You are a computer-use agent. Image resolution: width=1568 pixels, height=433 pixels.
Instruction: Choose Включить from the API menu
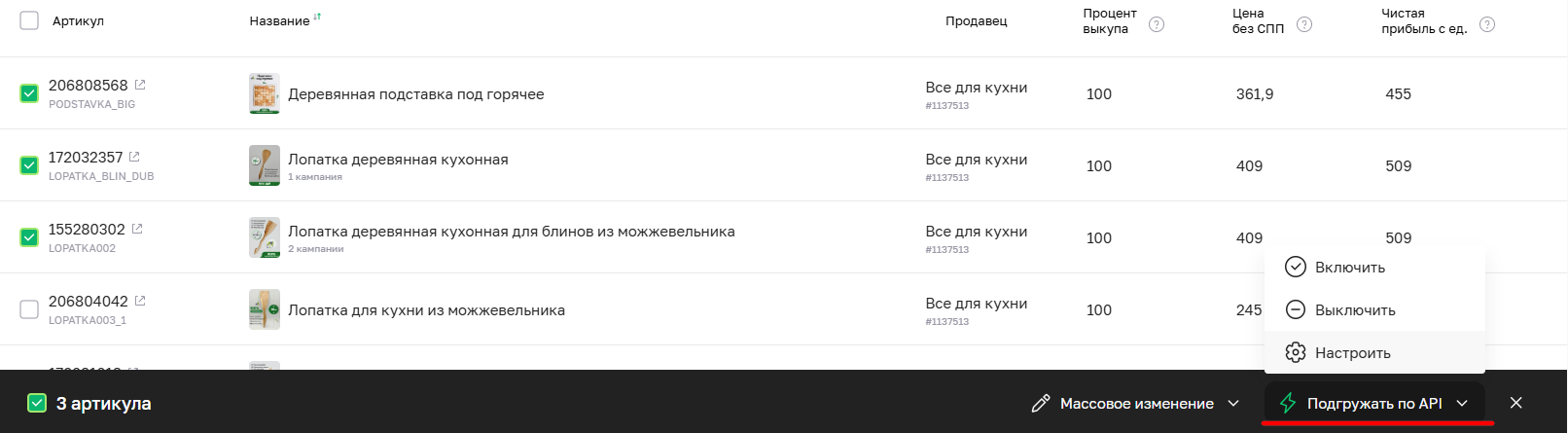(1349, 268)
